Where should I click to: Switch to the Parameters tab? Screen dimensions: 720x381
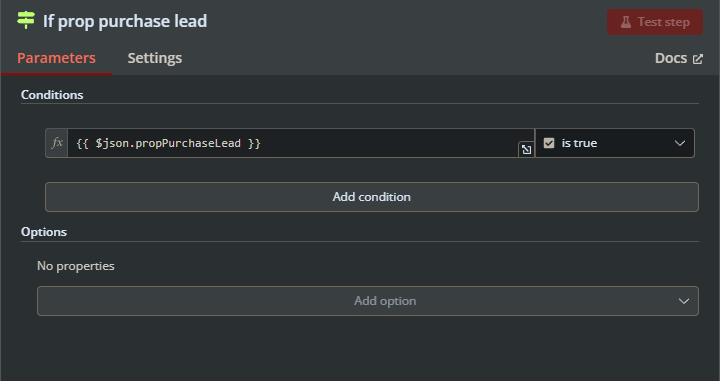pos(56,58)
